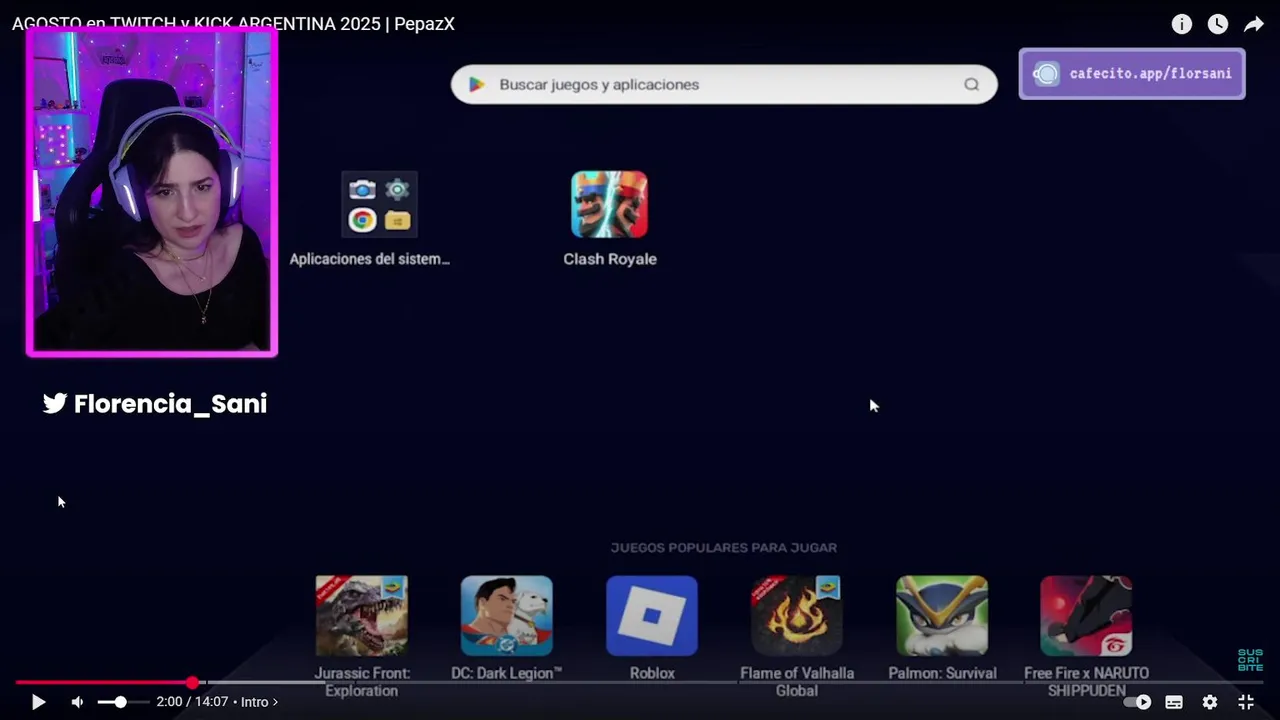
Task: Click the Suscribite watermark button
Action: point(1250,660)
